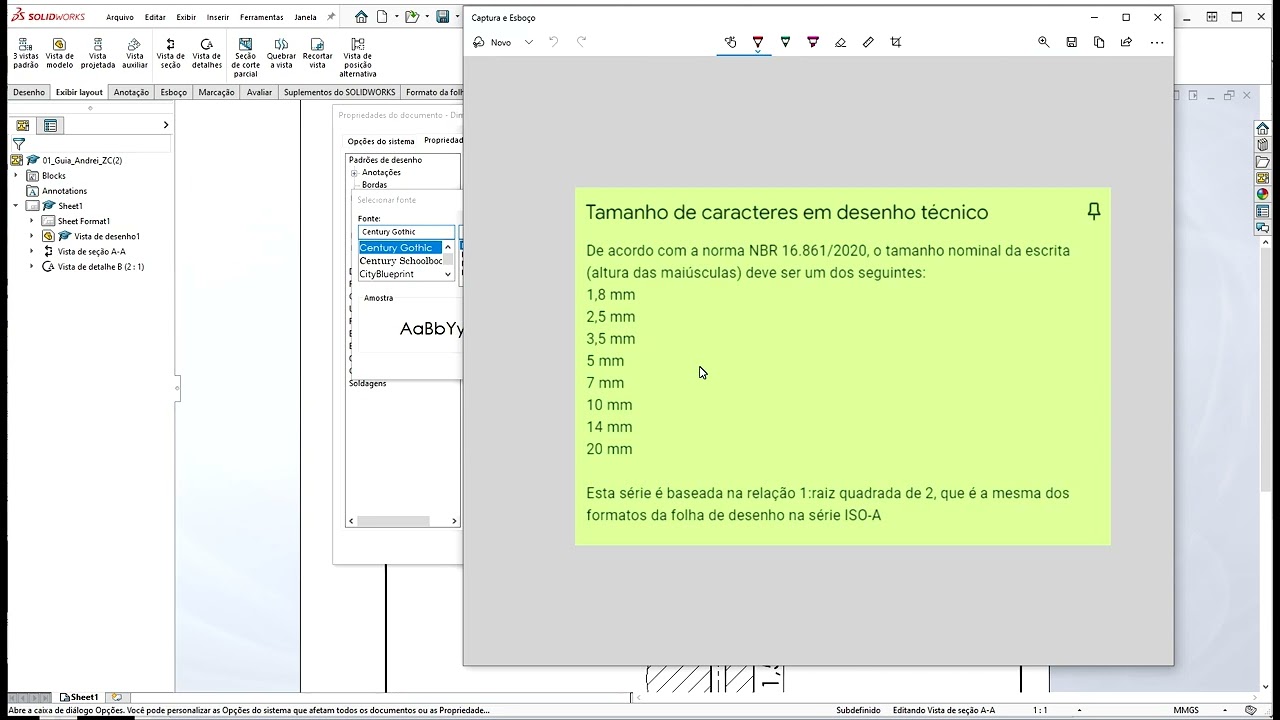Switch to Opções do sistema tab

(381, 141)
